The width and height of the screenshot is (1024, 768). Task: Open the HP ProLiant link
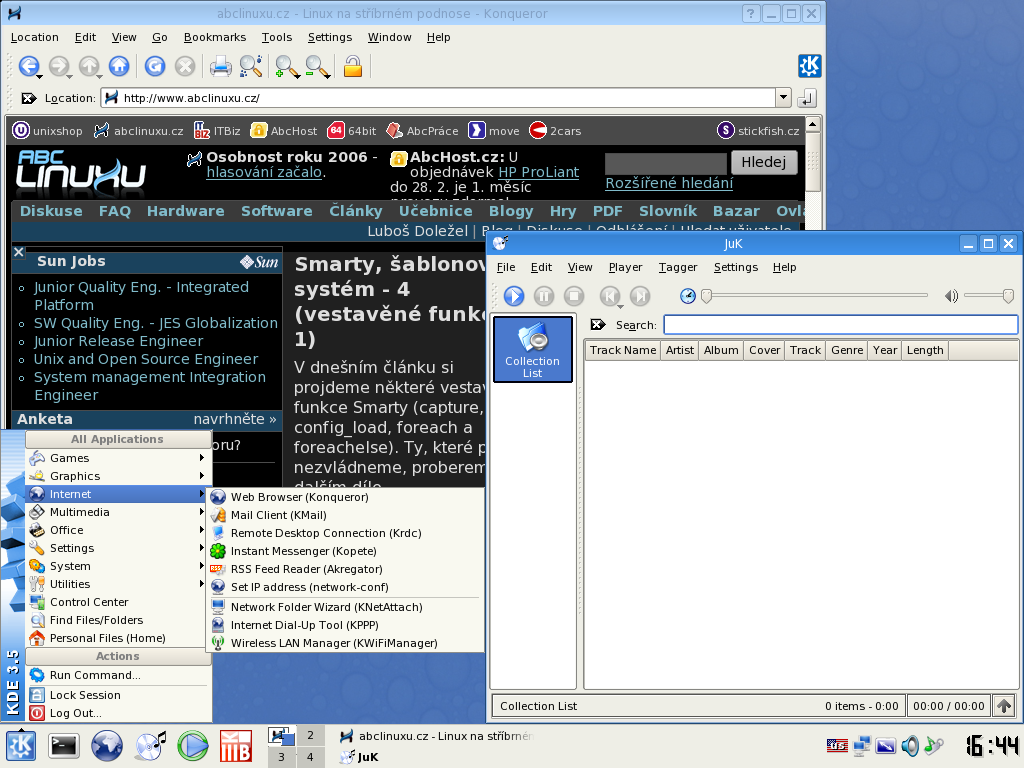pyautogui.click(x=539, y=172)
